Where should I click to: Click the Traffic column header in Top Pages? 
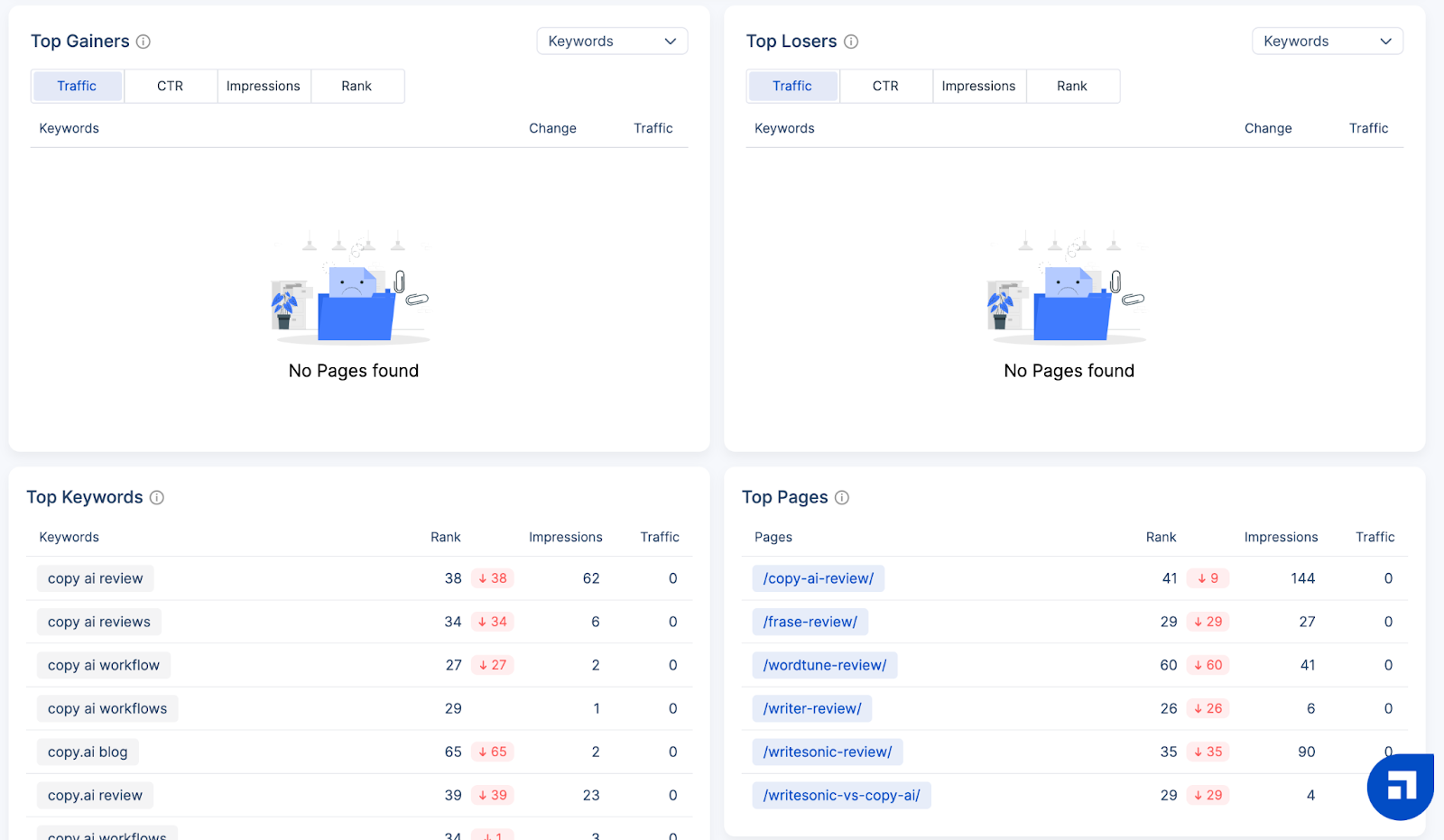point(1375,537)
